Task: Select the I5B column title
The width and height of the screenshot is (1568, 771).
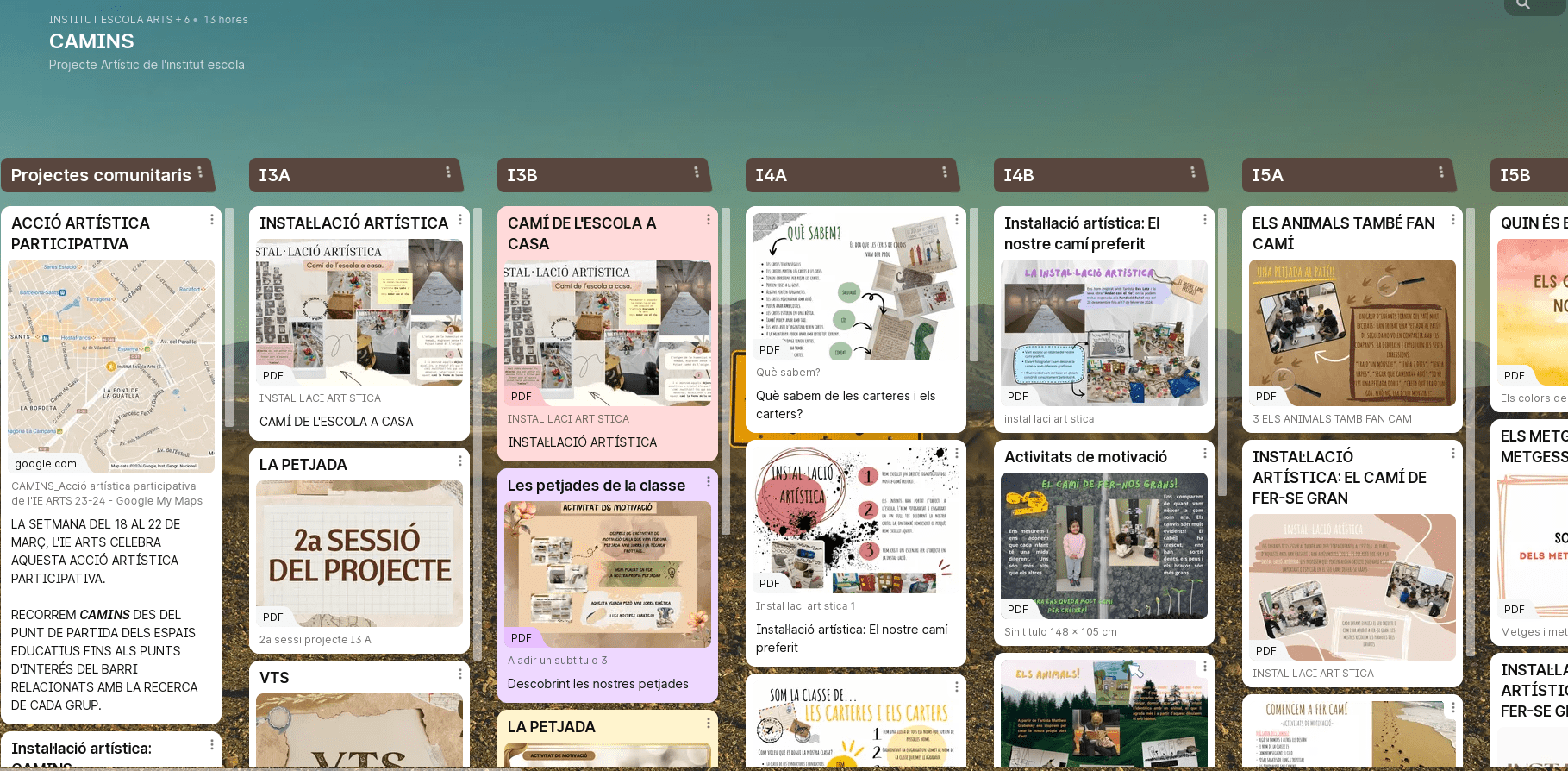Action: [x=1515, y=175]
